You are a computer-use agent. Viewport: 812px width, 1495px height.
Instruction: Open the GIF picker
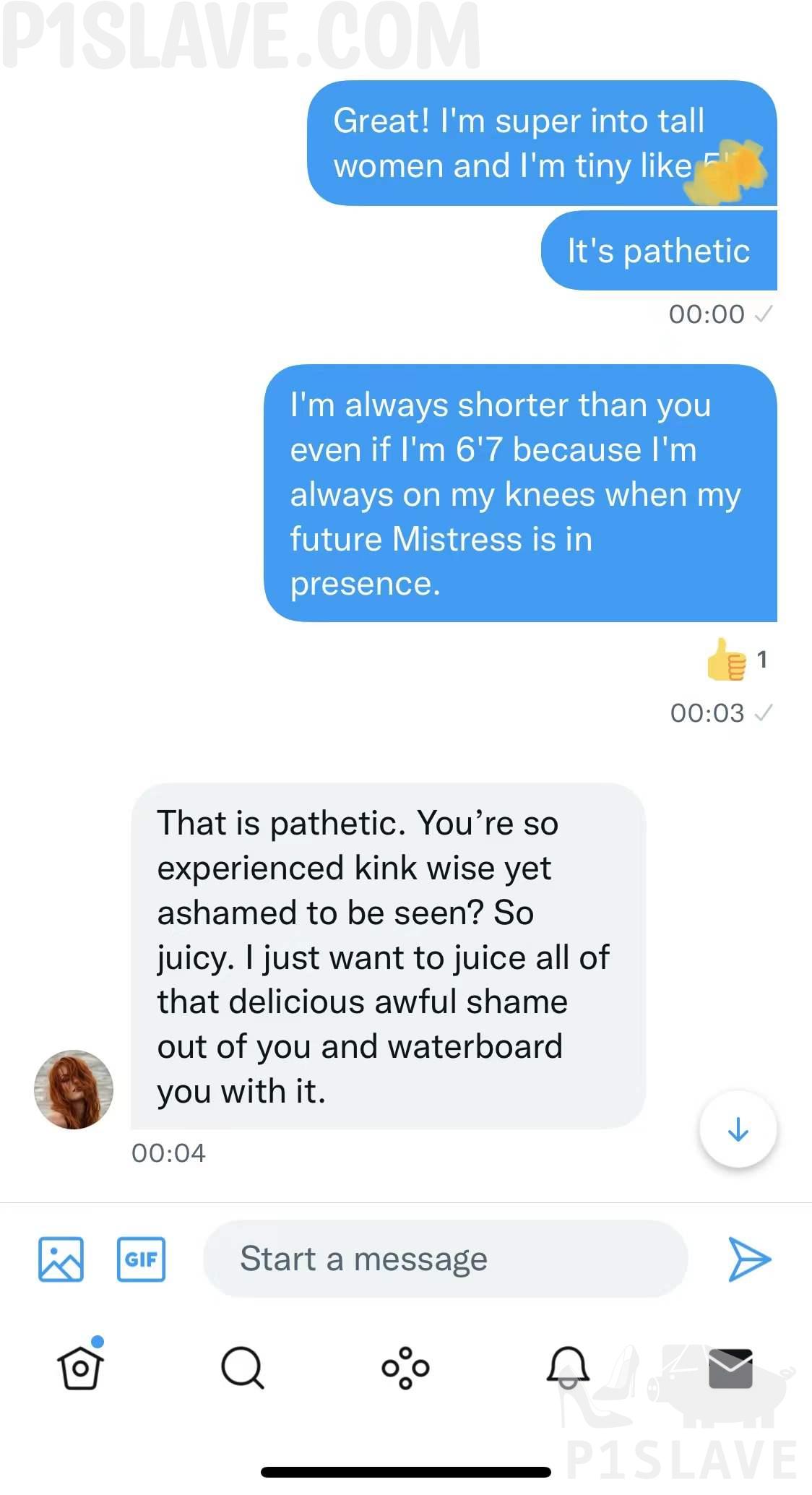click(x=141, y=1259)
